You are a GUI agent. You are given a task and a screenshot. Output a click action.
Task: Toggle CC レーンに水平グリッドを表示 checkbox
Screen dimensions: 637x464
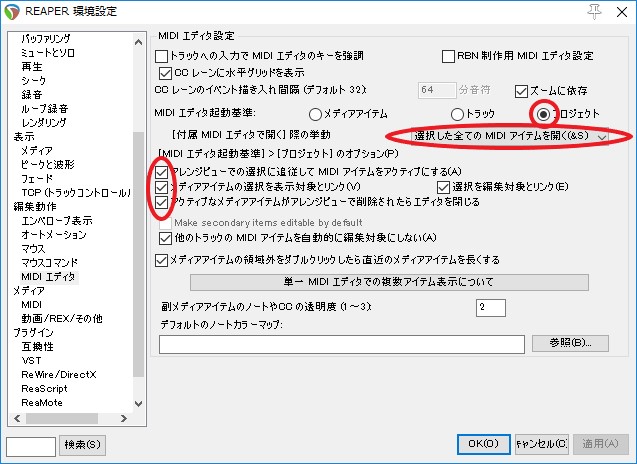(165, 74)
